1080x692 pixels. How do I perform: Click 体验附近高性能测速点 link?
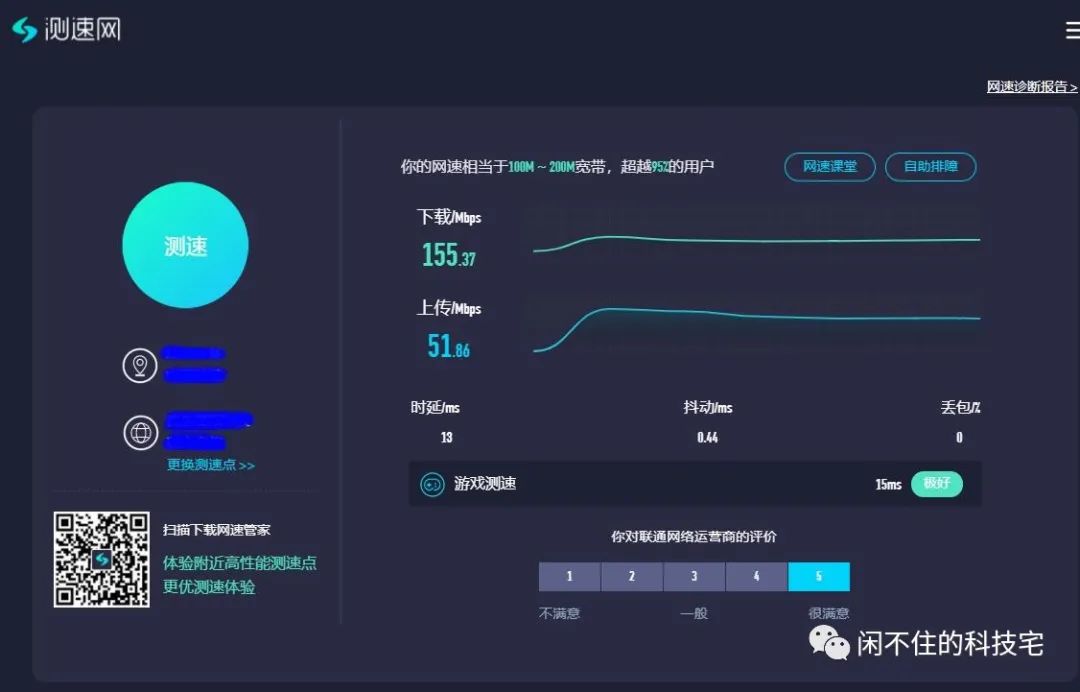tap(241, 563)
